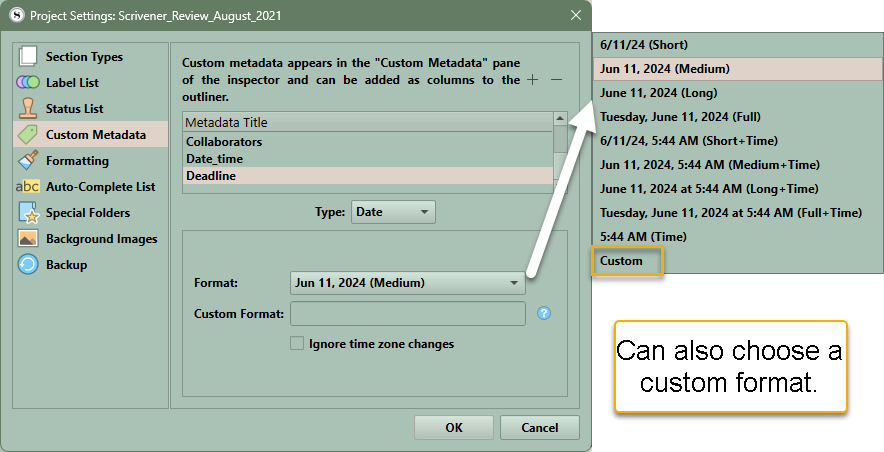Choose June 11, 2024 (Long) format
The width and height of the screenshot is (884, 452).
(x=737, y=92)
